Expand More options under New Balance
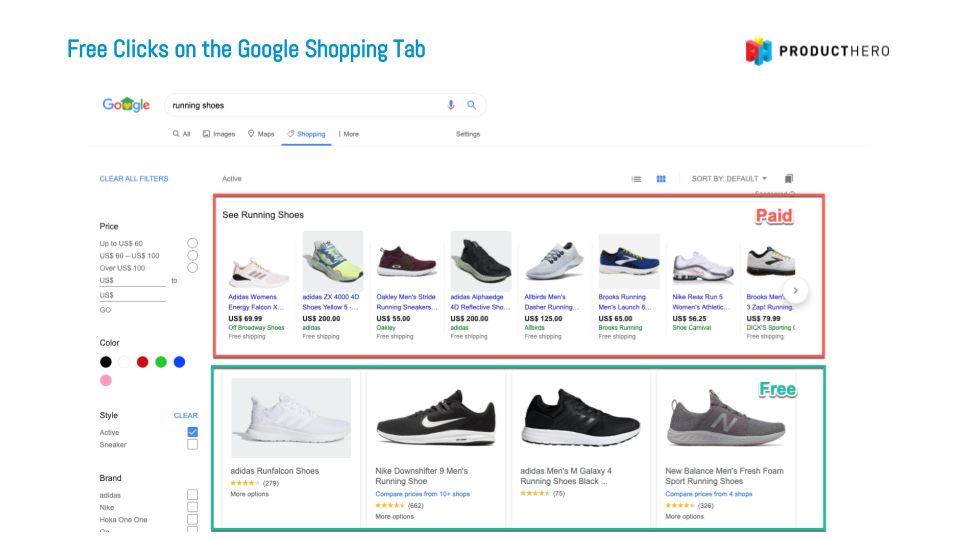This screenshot has height=540, width=960. 684,517
